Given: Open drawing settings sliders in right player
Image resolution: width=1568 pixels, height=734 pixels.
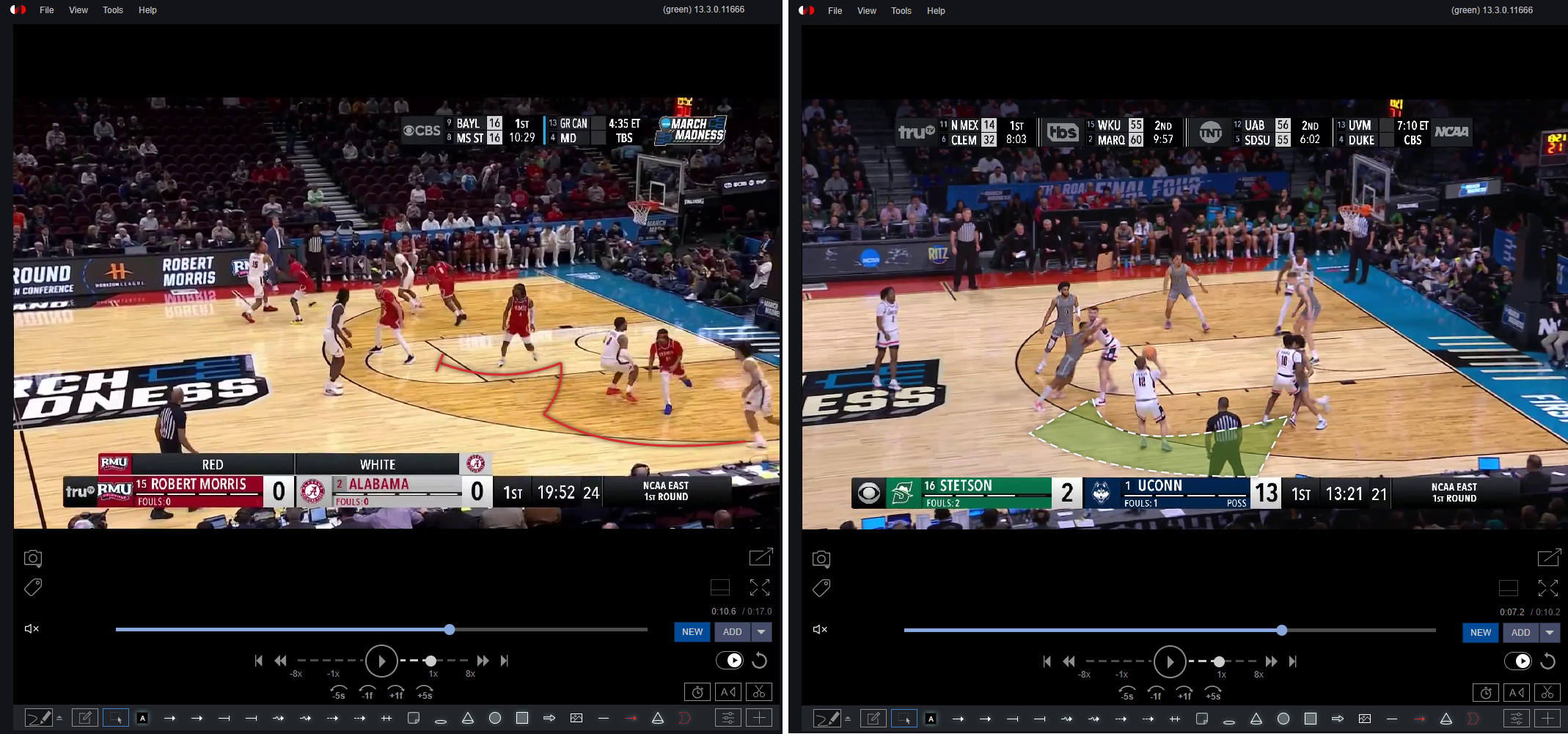Looking at the screenshot, I should 1517,719.
